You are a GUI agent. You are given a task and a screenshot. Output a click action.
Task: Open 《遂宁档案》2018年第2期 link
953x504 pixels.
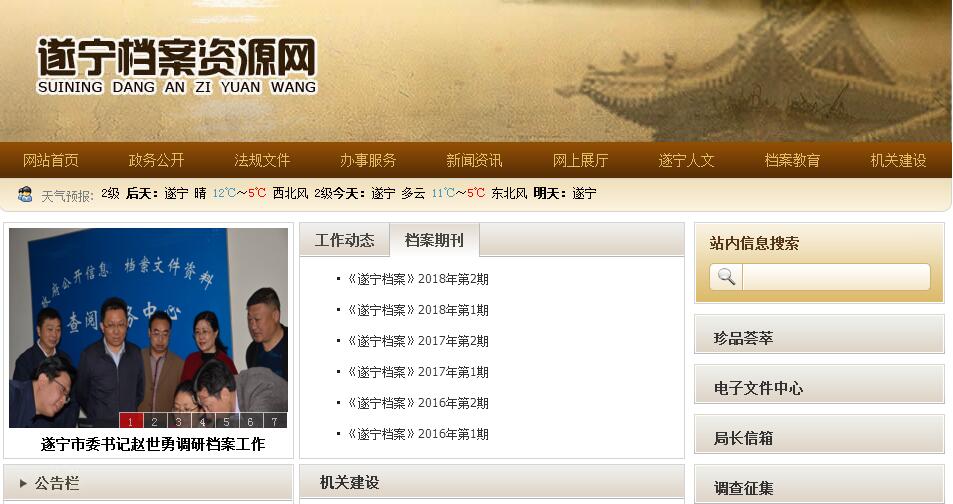point(418,279)
